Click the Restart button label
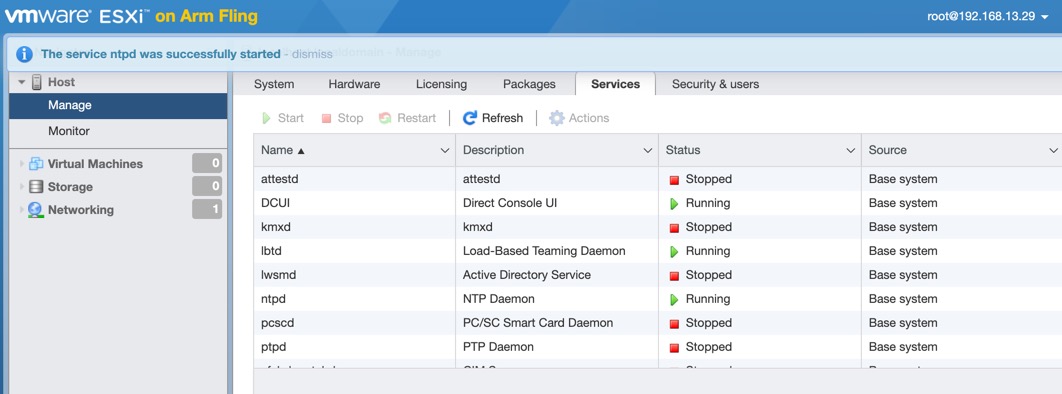1062x394 pixels. pos(417,118)
